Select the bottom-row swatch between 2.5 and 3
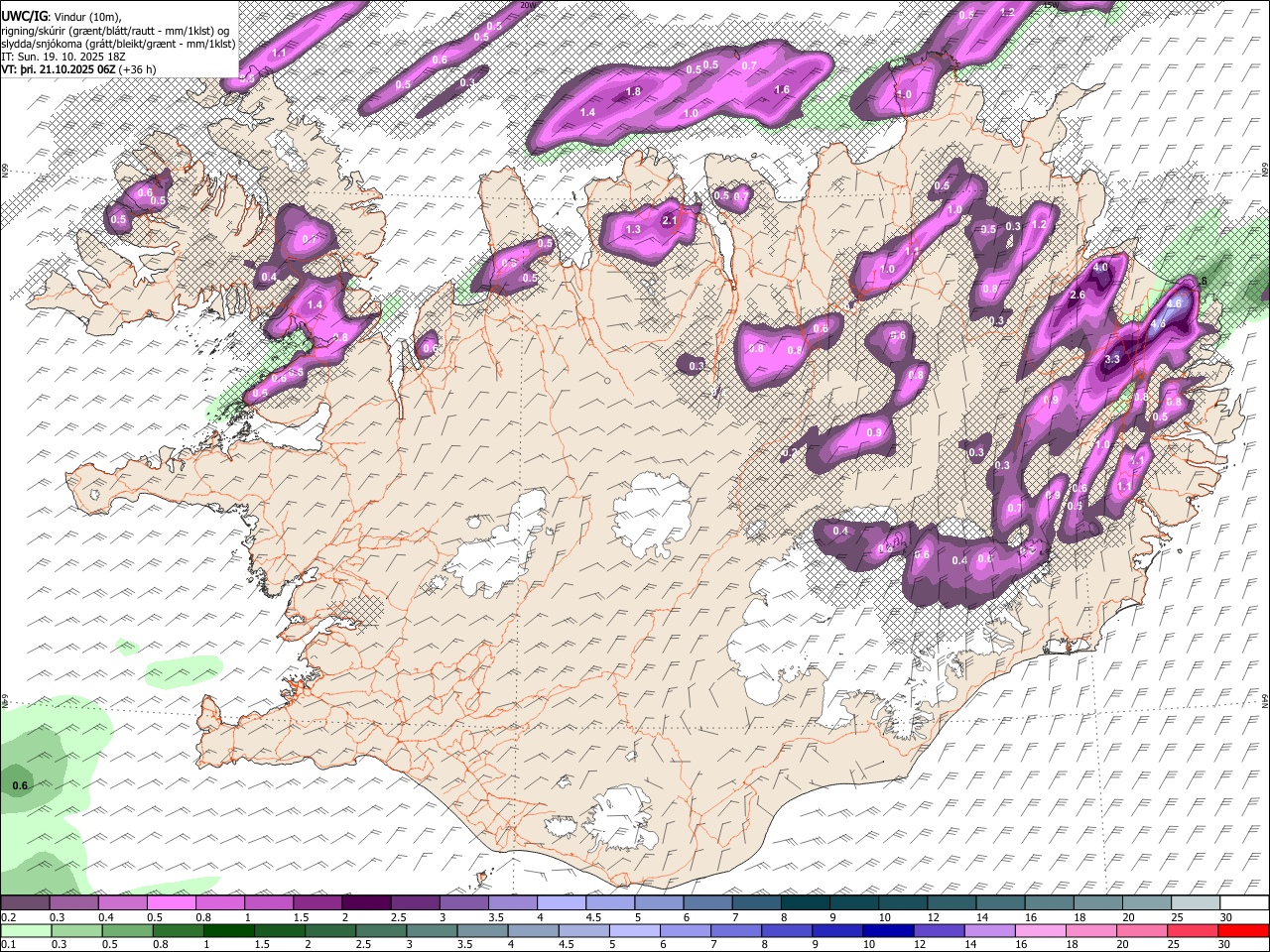 coord(380,930)
